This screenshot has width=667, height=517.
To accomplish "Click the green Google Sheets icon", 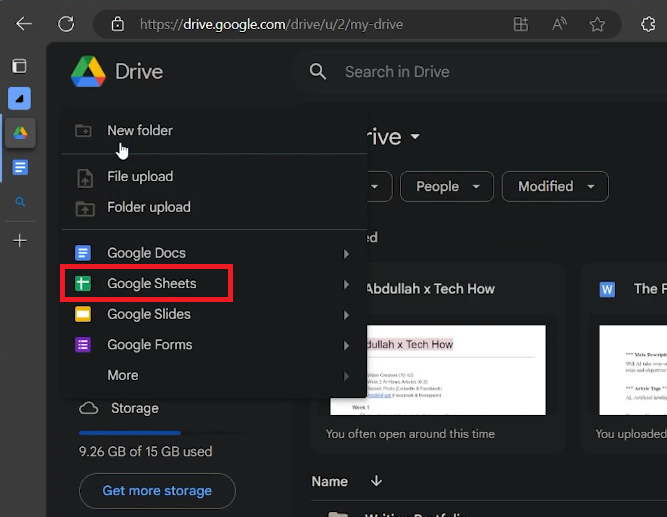I will (84, 284).
